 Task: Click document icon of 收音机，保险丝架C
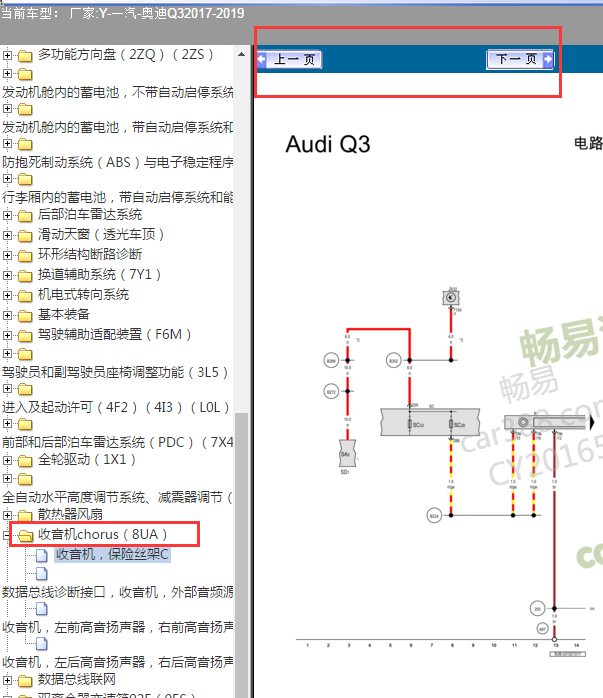pos(41,556)
